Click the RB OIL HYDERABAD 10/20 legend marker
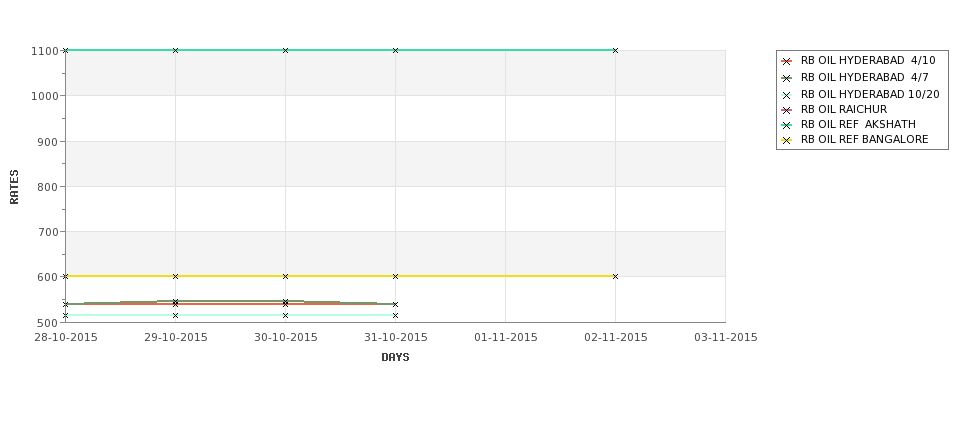 click(x=787, y=95)
